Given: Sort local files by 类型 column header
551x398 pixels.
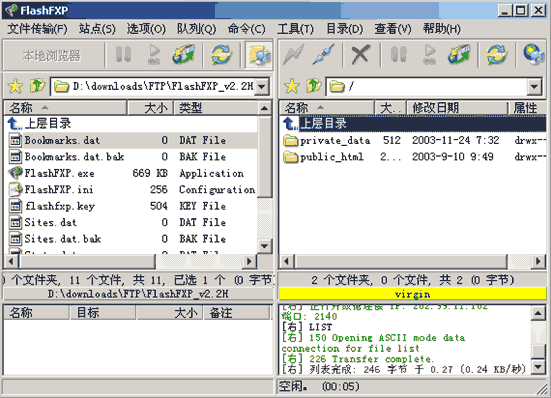Looking at the screenshot, I should pos(216,108).
